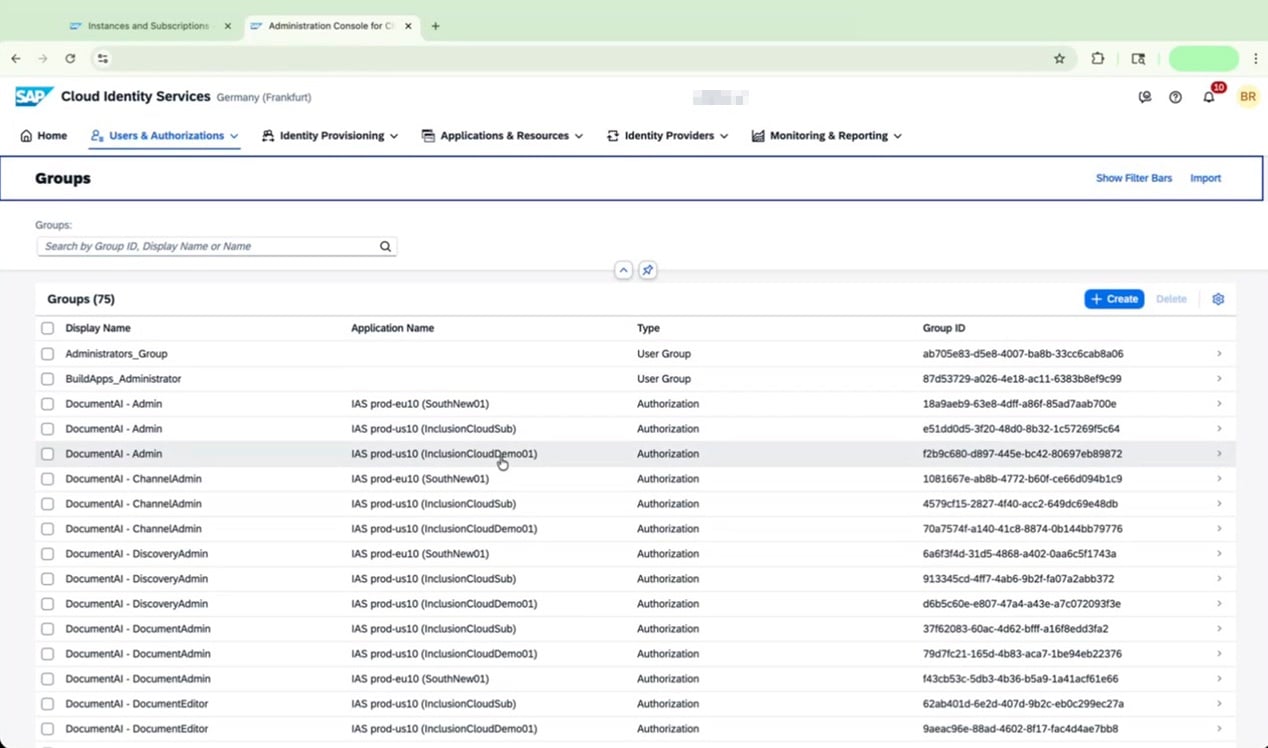Image resolution: width=1268 pixels, height=748 pixels.
Task: Go to the Home tab
Action: coord(44,136)
